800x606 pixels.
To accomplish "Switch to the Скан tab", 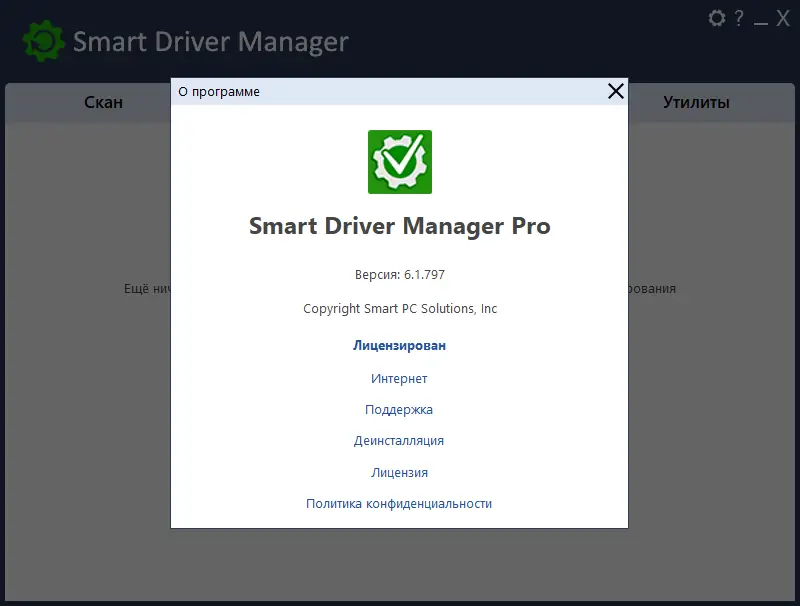I will [102, 102].
